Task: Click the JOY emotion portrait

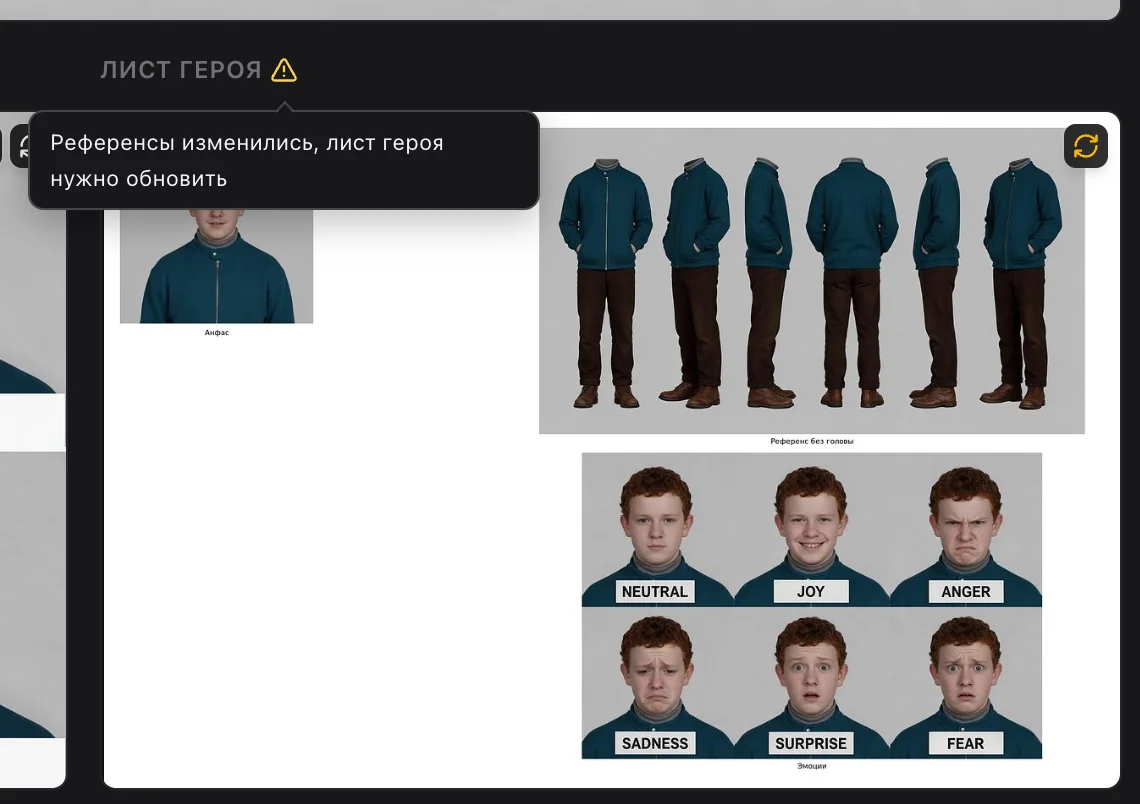Action: pyautogui.click(x=811, y=530)
